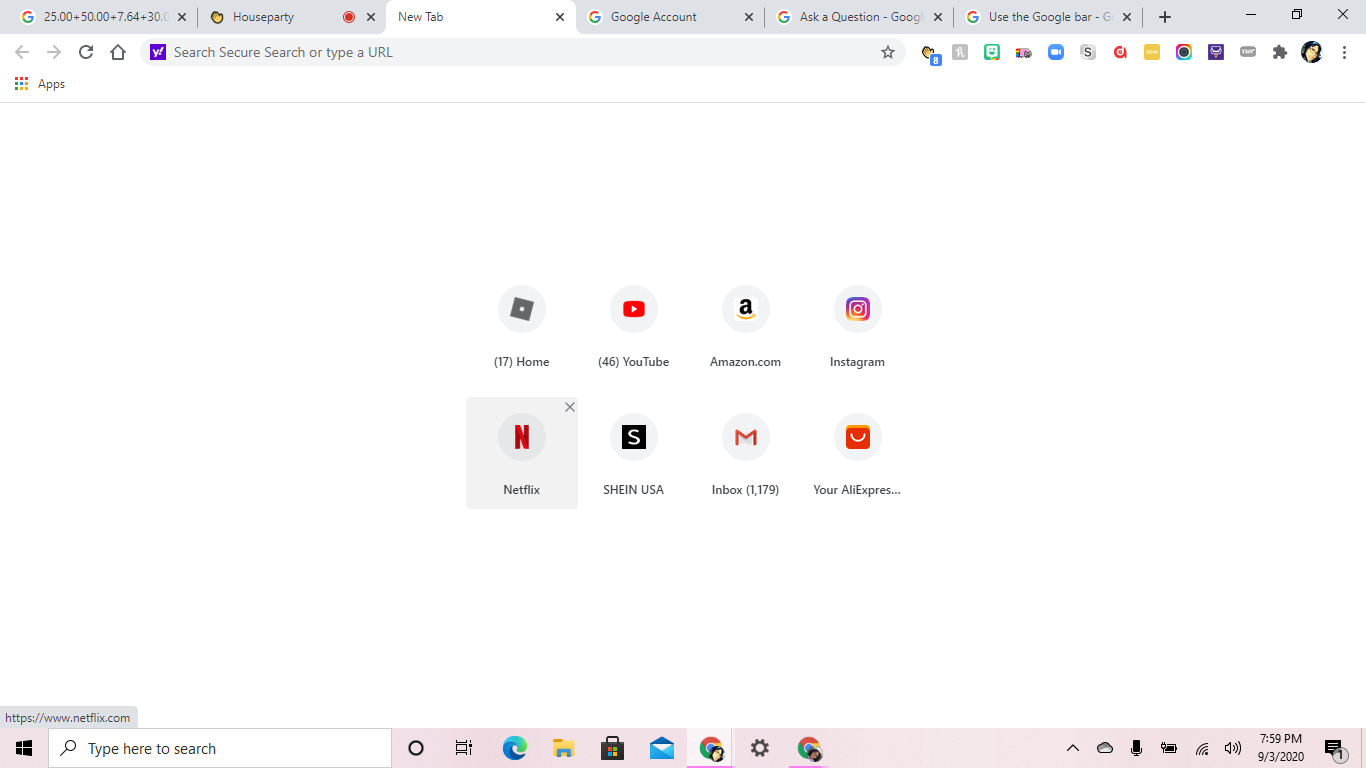Close the Houseparty tab
This screenshot has height=768, width=1366.
[371, 17]
